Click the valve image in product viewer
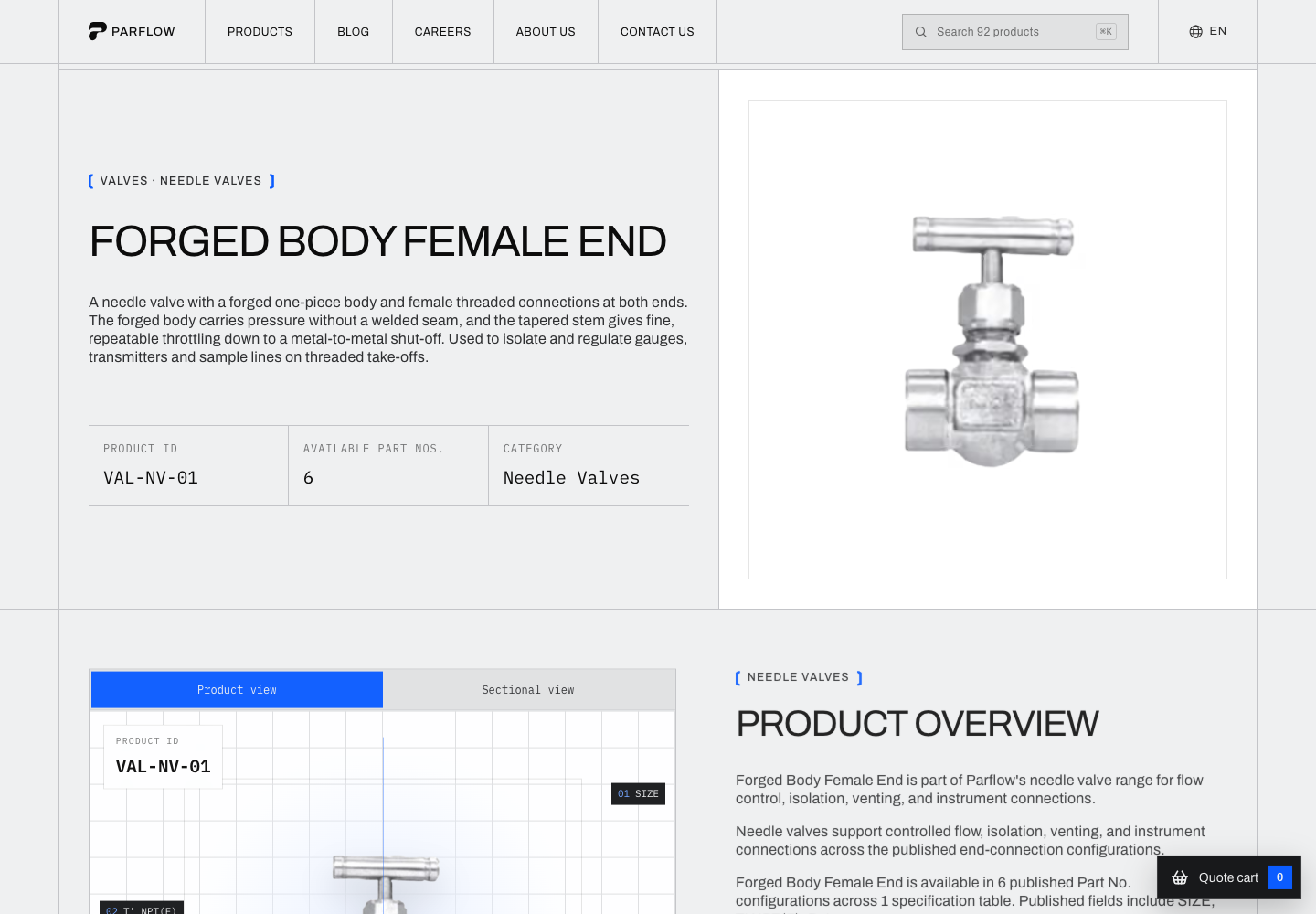The height and width of the screenshot is (914, 1316). (385, 883)
